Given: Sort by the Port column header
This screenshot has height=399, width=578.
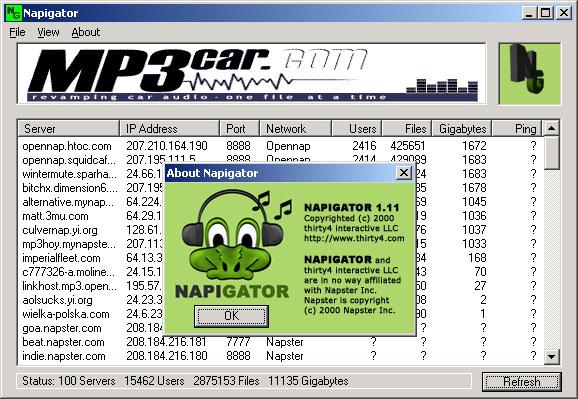Looking at the screenshot, I should coord(240,129).
